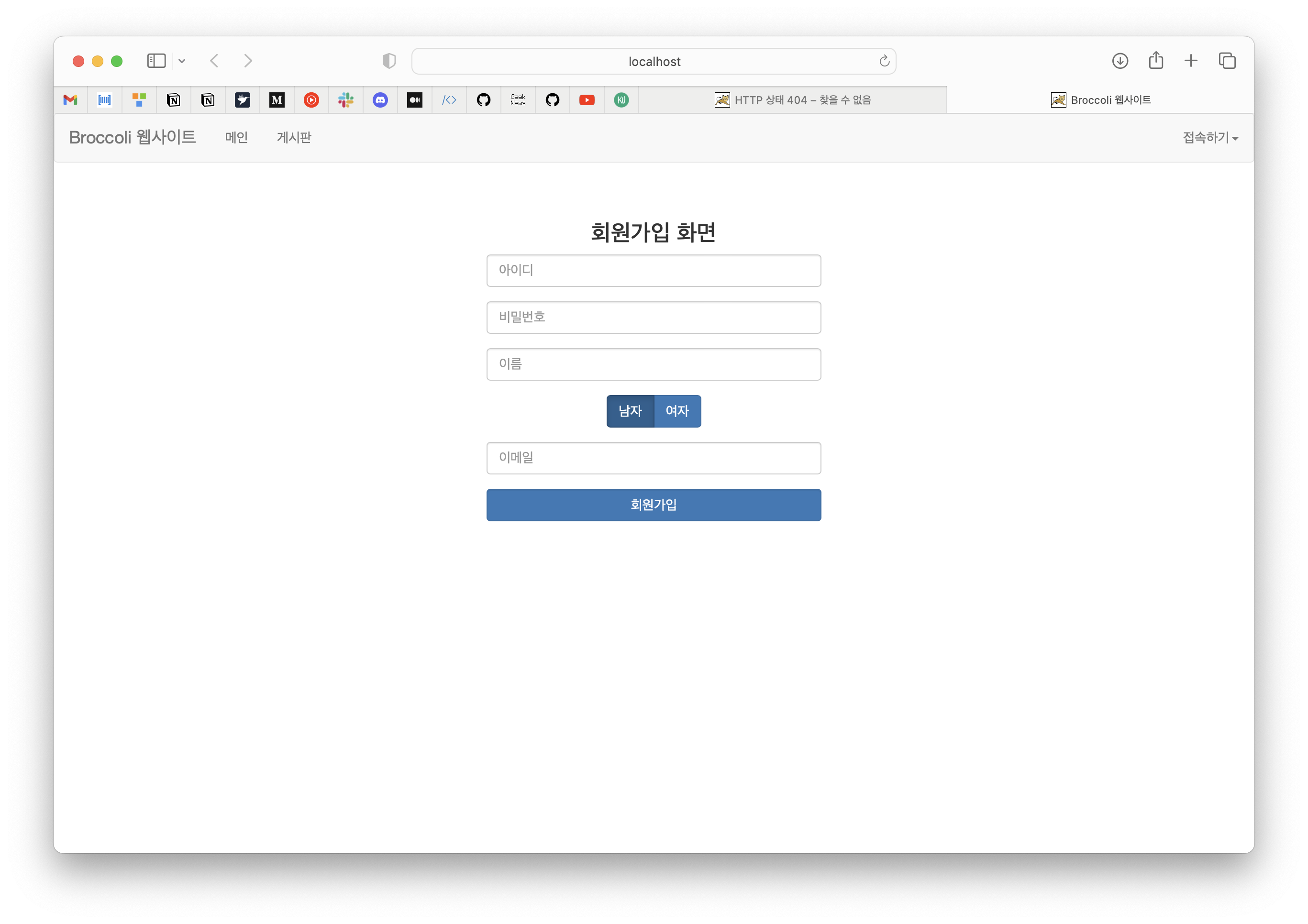Open sidebar options dropdown chevron
Viewport: 1308px width, 924px height.
tap(182, 61)
